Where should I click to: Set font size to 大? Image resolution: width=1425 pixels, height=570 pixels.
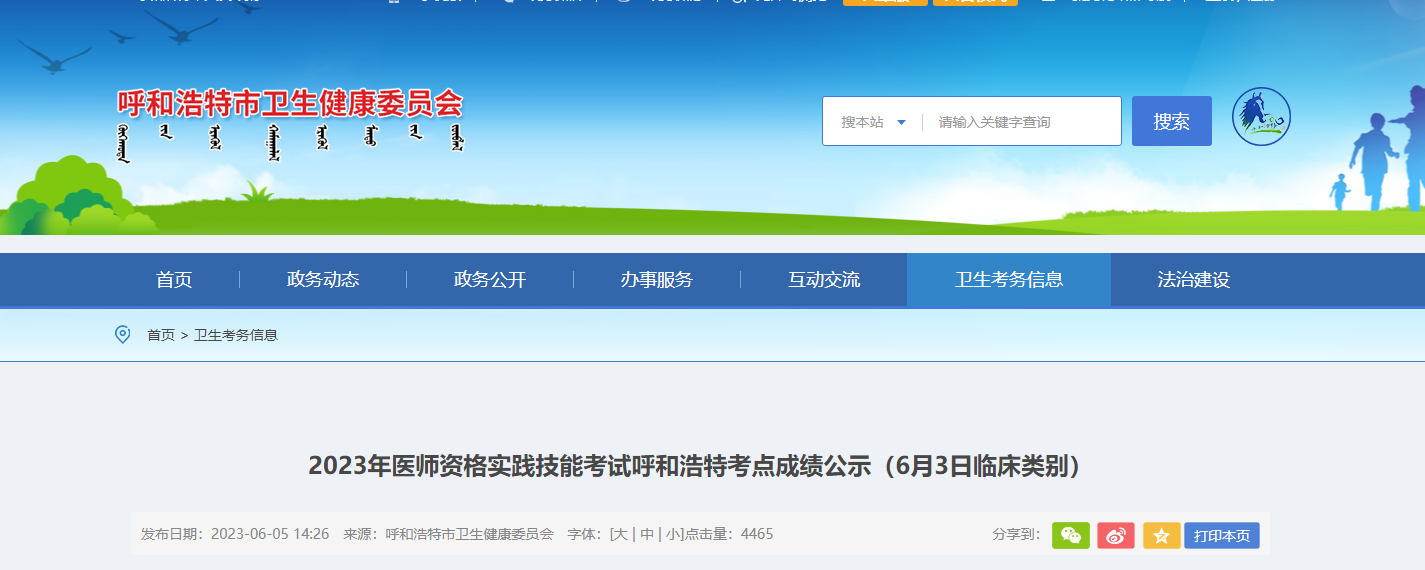[x=622, y=534]
